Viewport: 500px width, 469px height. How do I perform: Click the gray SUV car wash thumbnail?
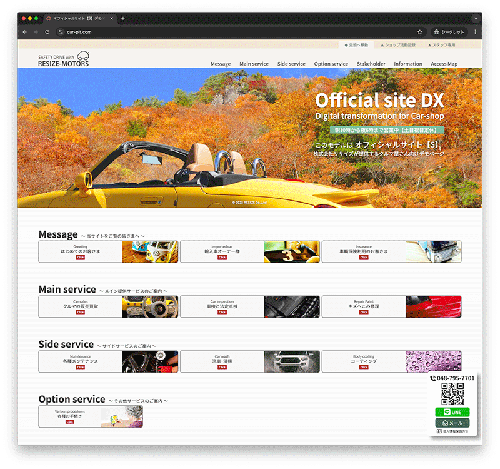292,361
